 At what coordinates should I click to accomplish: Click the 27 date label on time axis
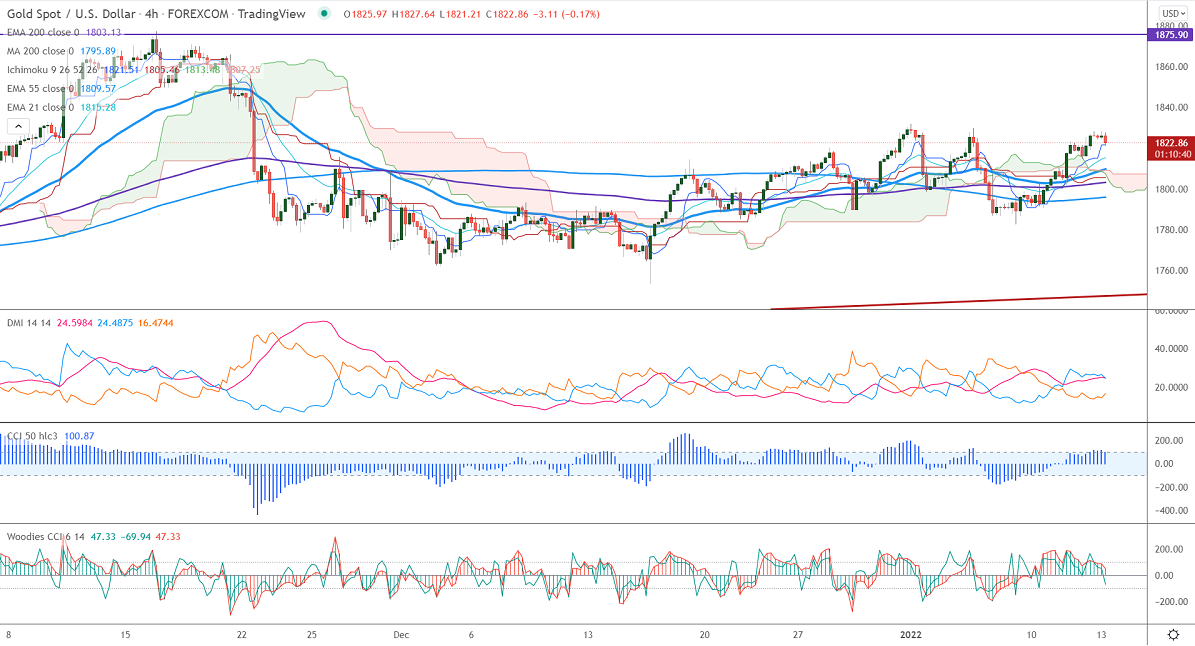pos(797,635)
